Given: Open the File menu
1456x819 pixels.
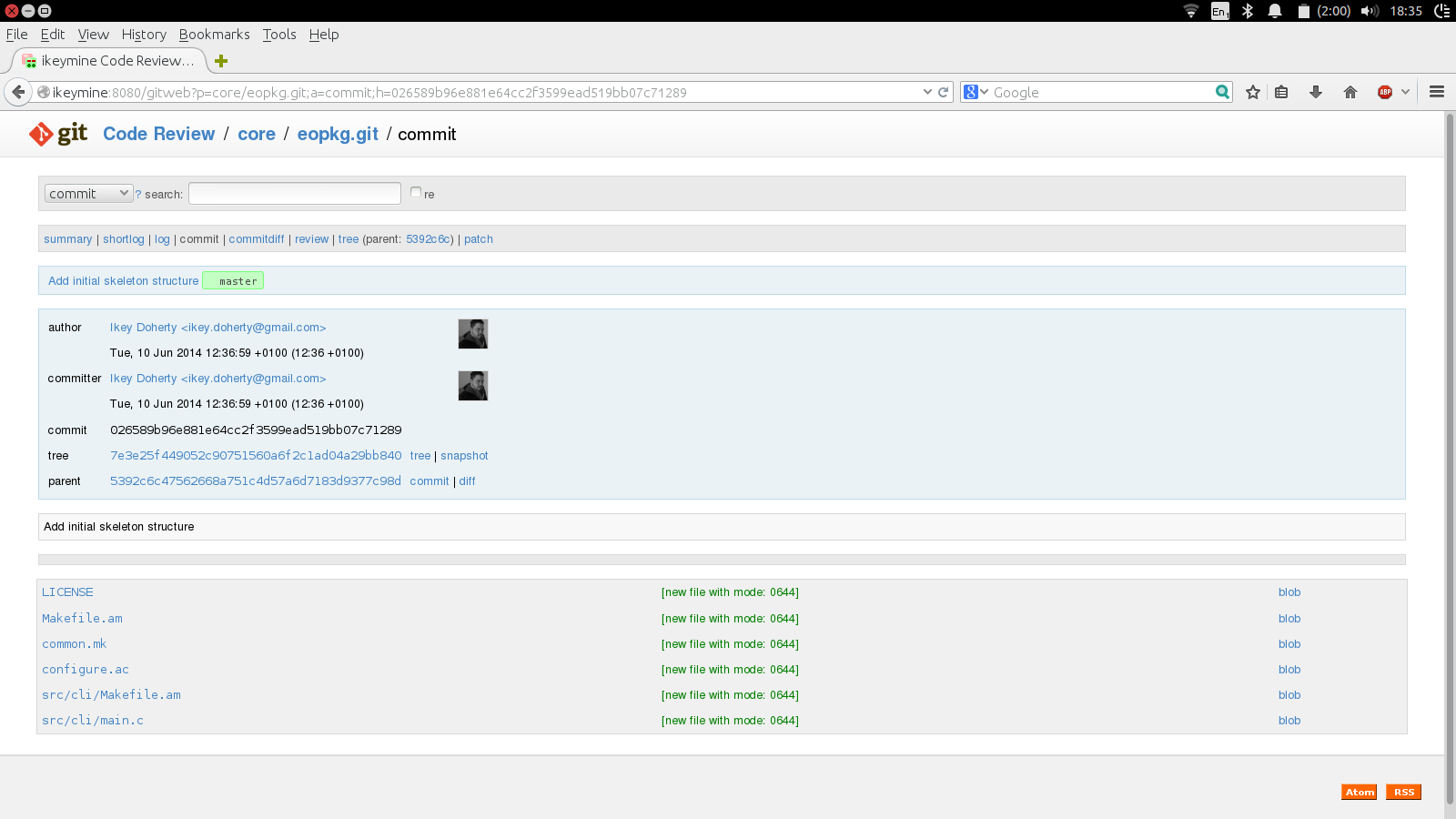Looking at the screenshot, I should pyautogui.click(x=16, y=35).
